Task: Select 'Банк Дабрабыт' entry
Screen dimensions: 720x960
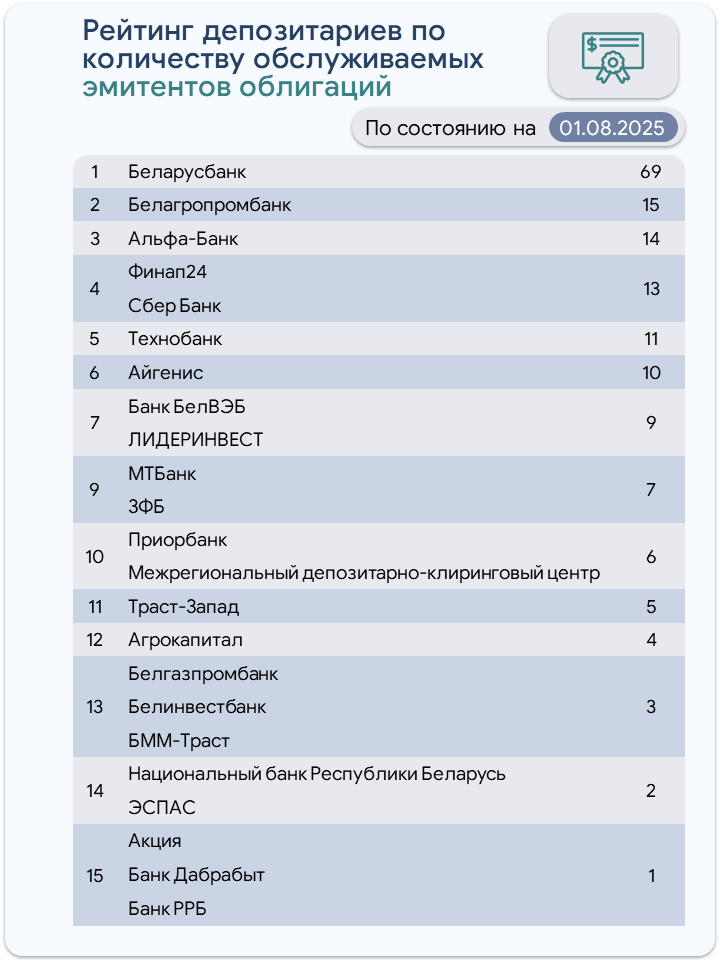Action: coord(197,875)
